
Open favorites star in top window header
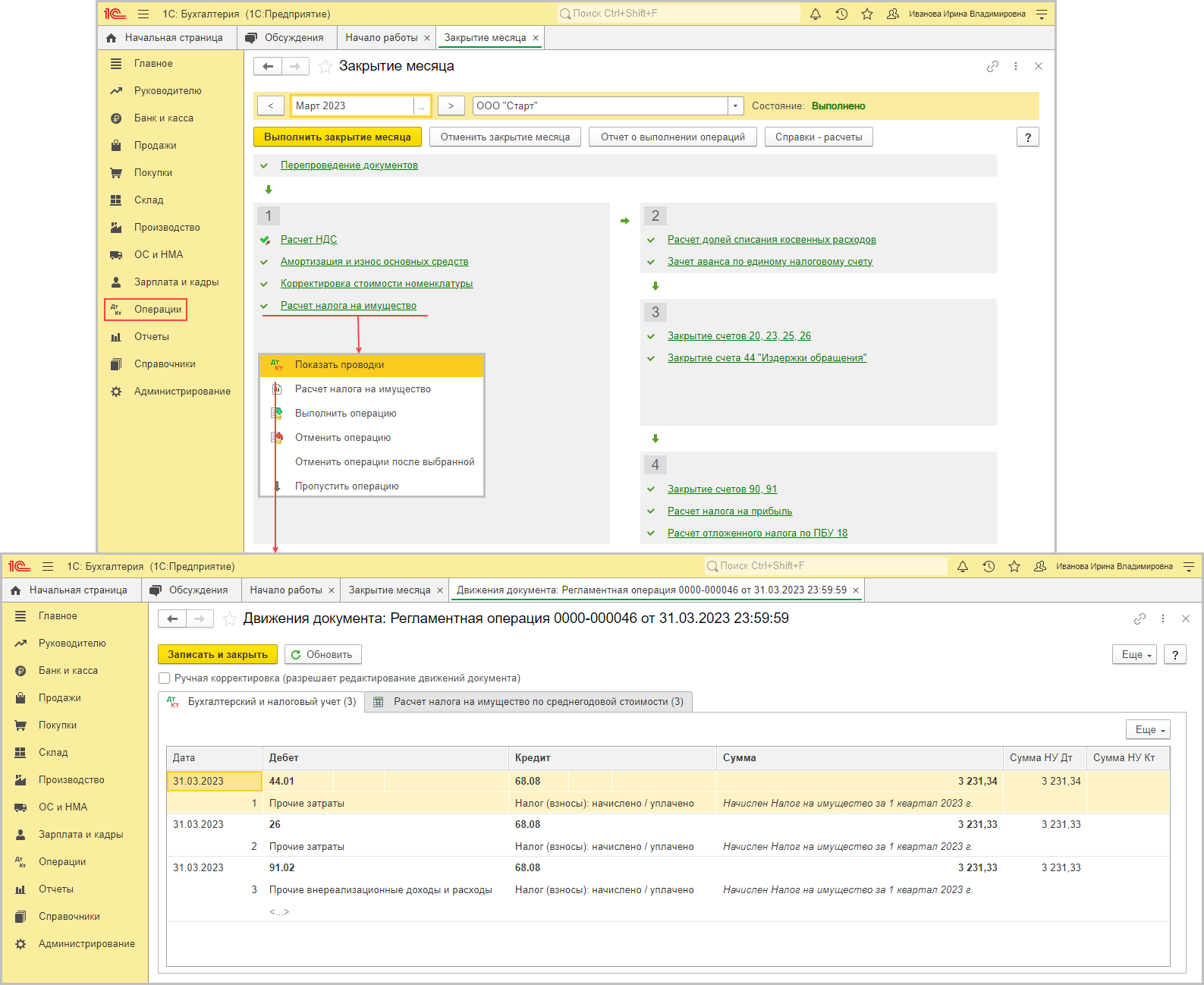tap(867, 14)
